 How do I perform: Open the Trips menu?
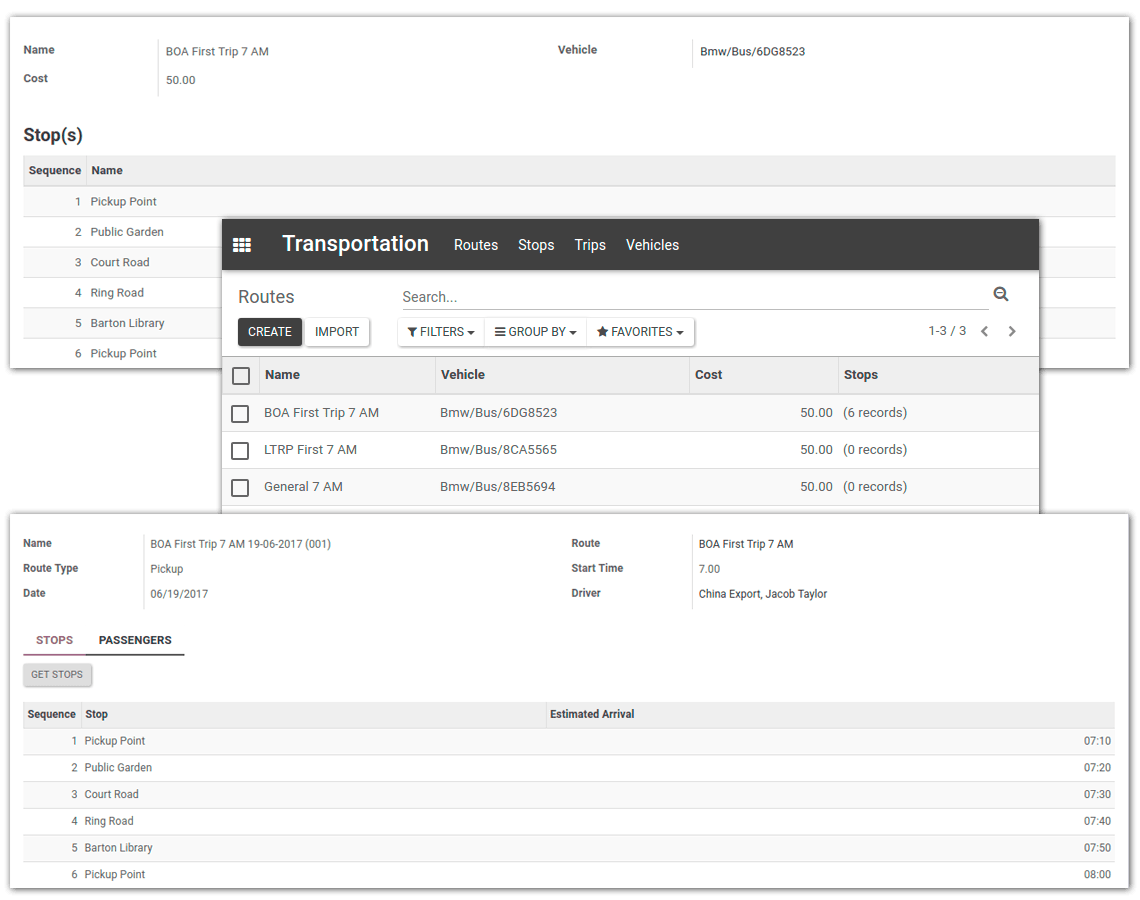tap(590, 245)
